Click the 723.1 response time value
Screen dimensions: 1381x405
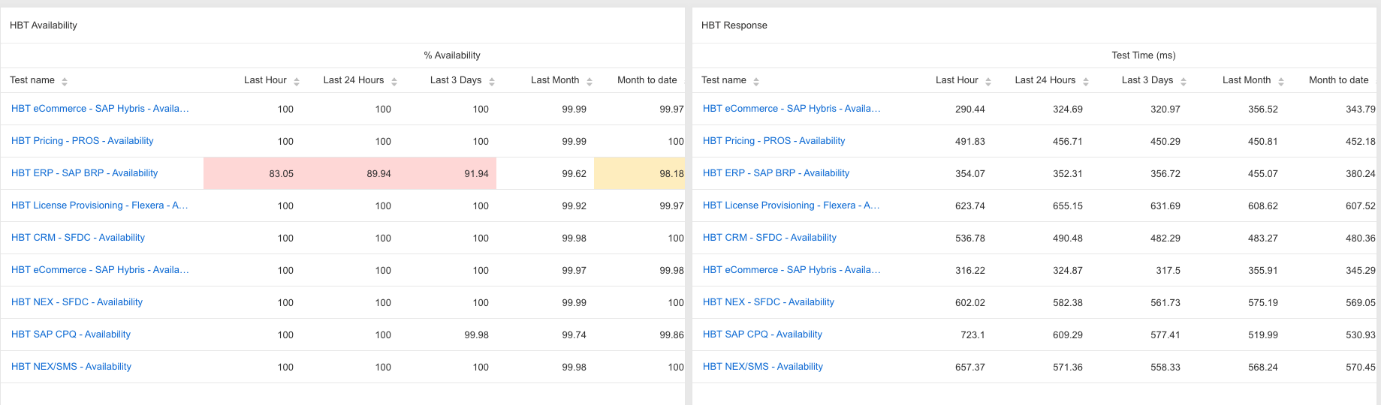pyautogui.click(x=974, y=335)
